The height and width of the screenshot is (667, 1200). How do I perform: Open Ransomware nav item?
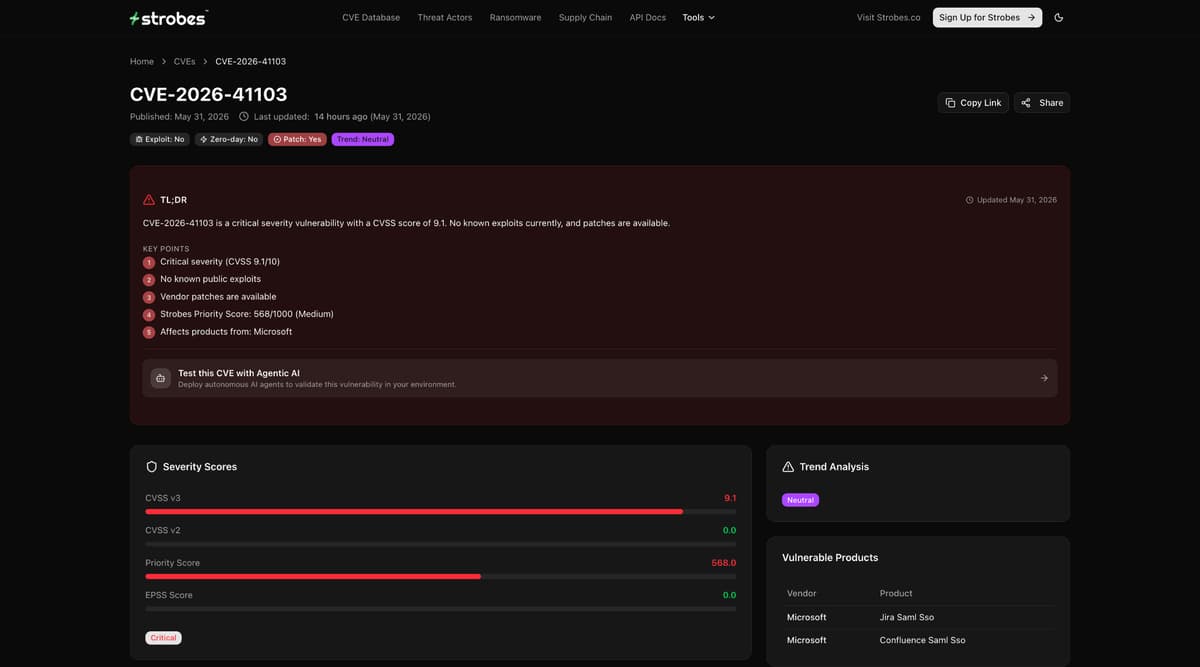pos(515,18)
